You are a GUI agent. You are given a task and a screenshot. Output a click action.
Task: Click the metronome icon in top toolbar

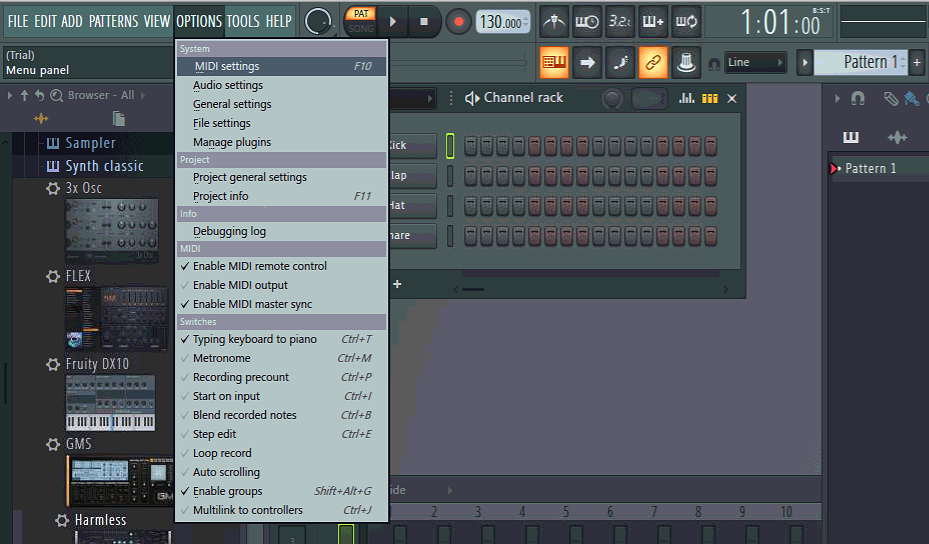coord(554,22)
